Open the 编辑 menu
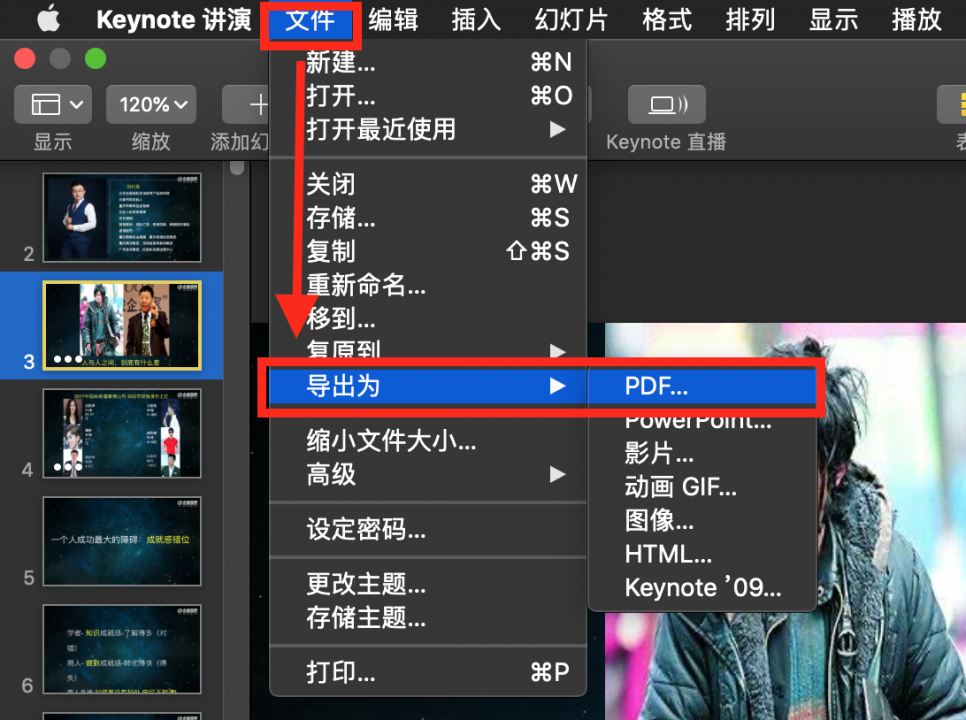The height and width of the screenshot is (720, 966). (393, 20)
